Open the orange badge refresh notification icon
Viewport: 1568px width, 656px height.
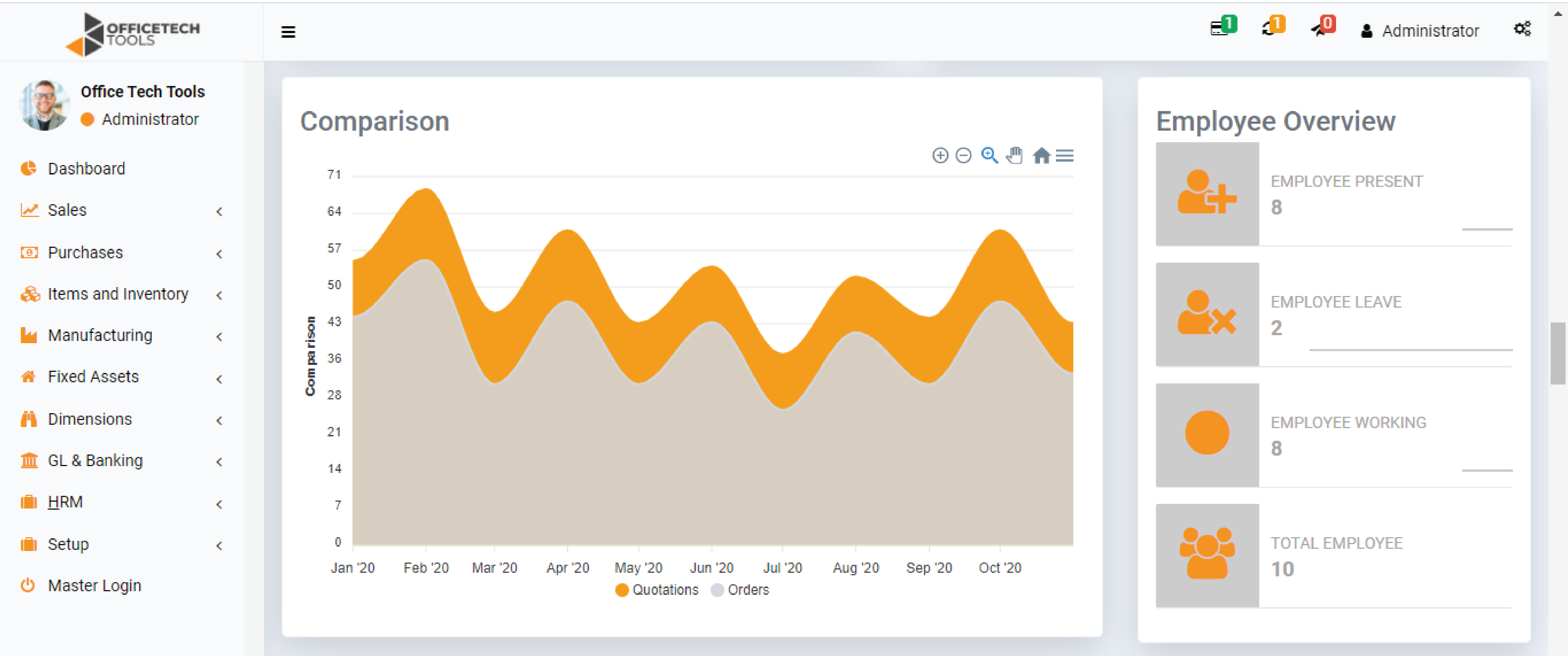(x=1273, y=26)
